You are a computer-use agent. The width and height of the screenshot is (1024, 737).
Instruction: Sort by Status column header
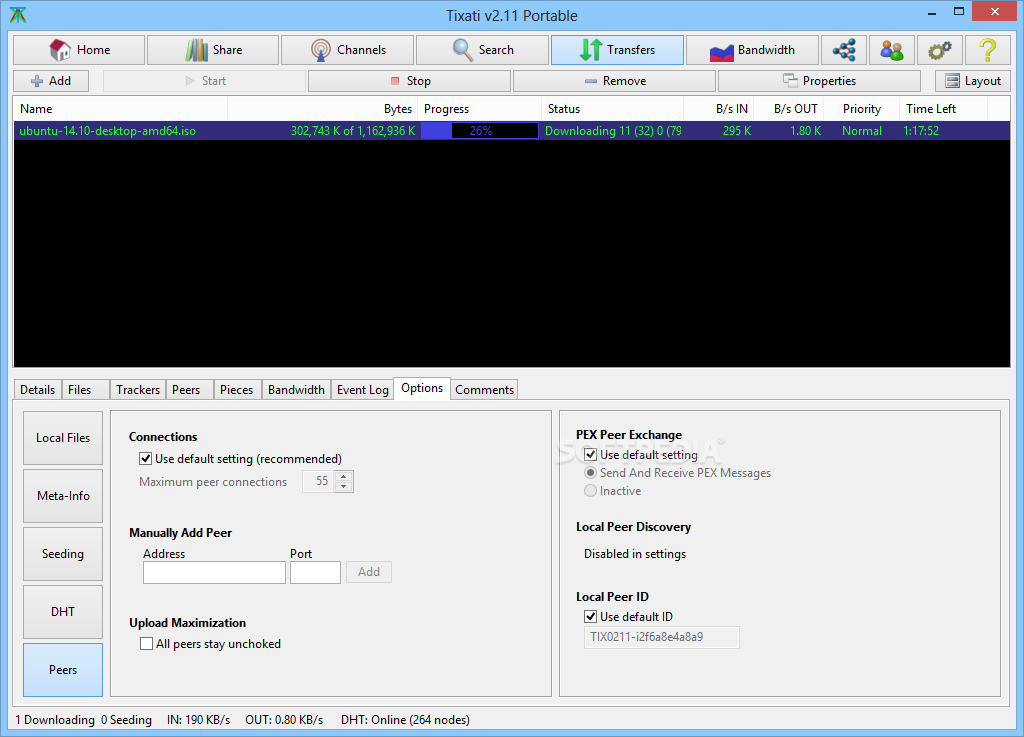pyautogui.click(x=613, y=109)
